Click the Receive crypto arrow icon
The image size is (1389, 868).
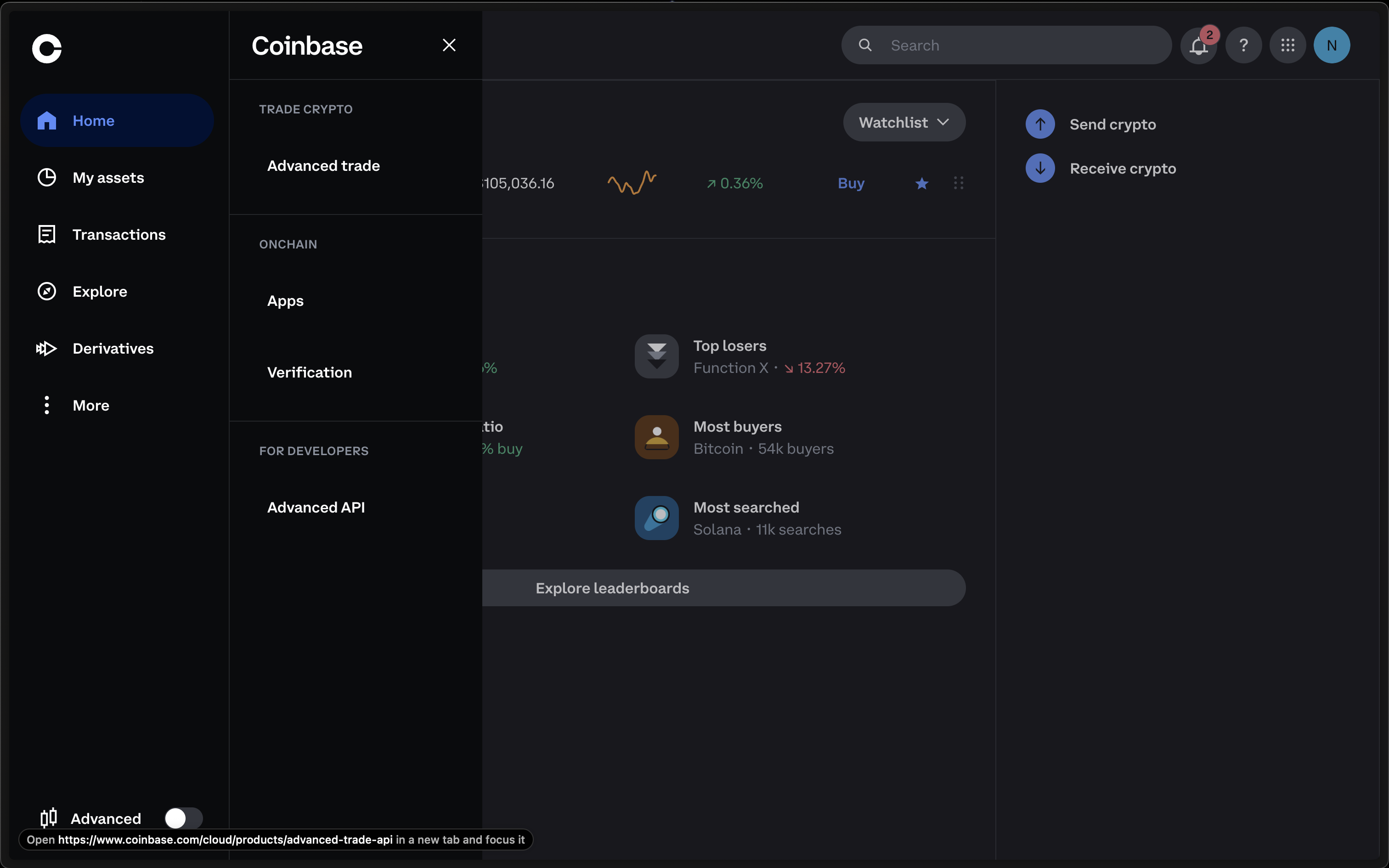click(1040, 168)
